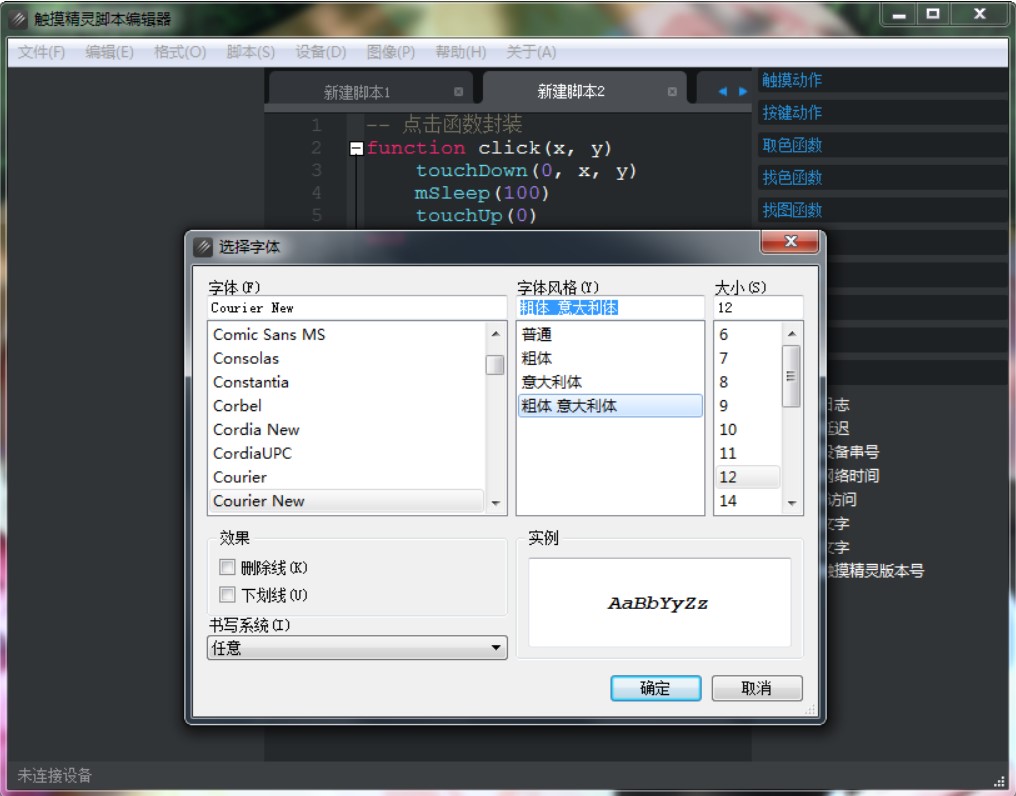The height and width of the screenshot is (796, 1016).
Task: Select Constantia font
Action: (x=347, y=382)
